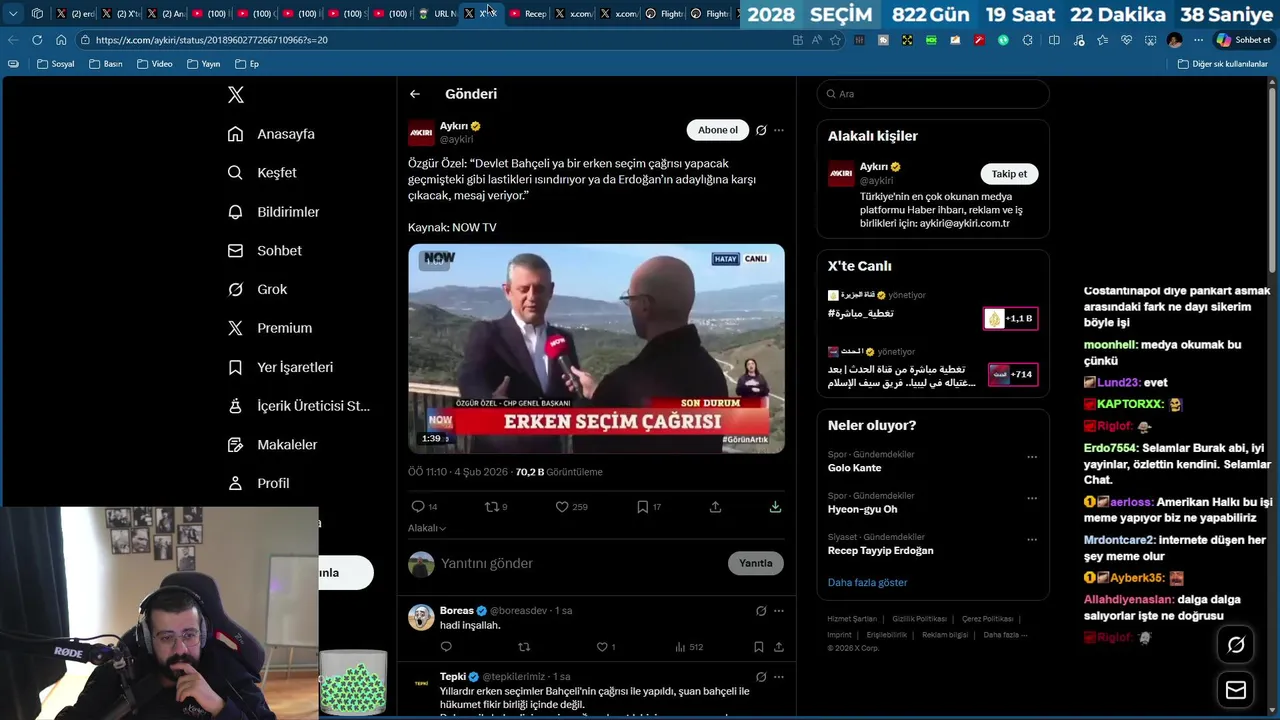Open Sosyal bookmarks folder
The image size is (1280, 720).
55,64
